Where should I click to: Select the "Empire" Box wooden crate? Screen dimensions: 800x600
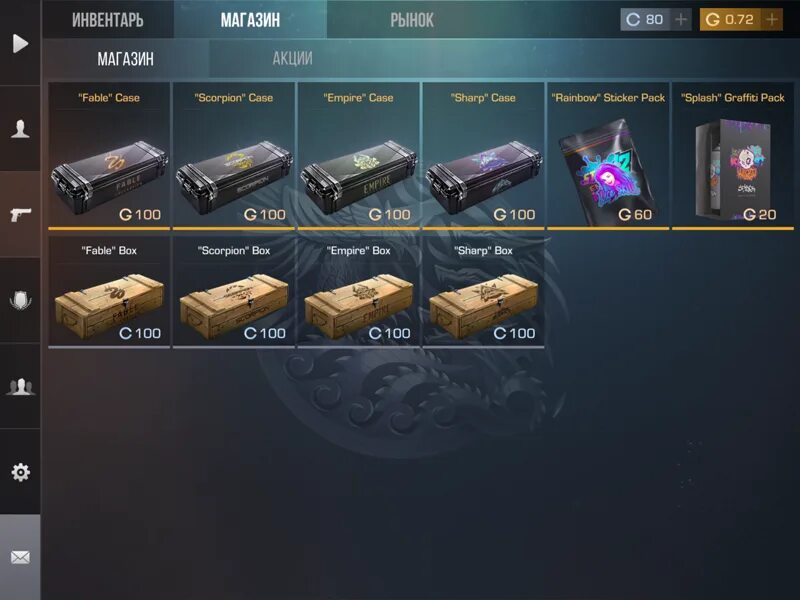(x=359, y=292)
